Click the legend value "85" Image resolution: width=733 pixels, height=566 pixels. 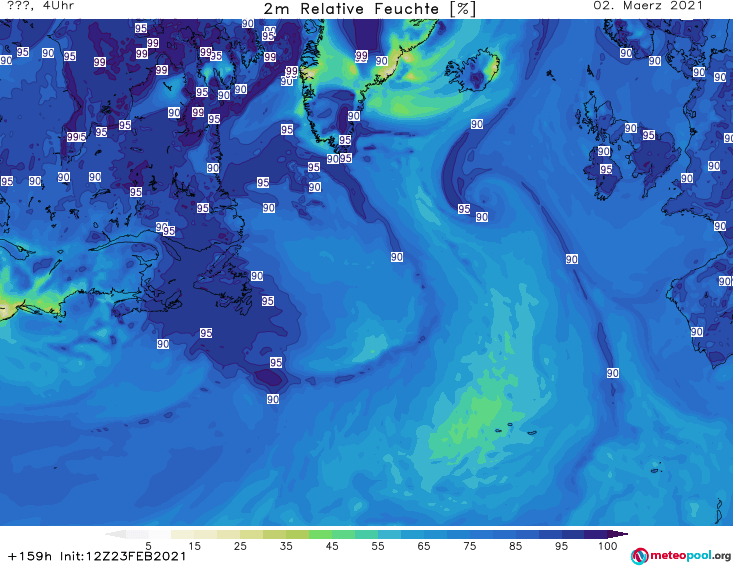(x=516, y=546)
